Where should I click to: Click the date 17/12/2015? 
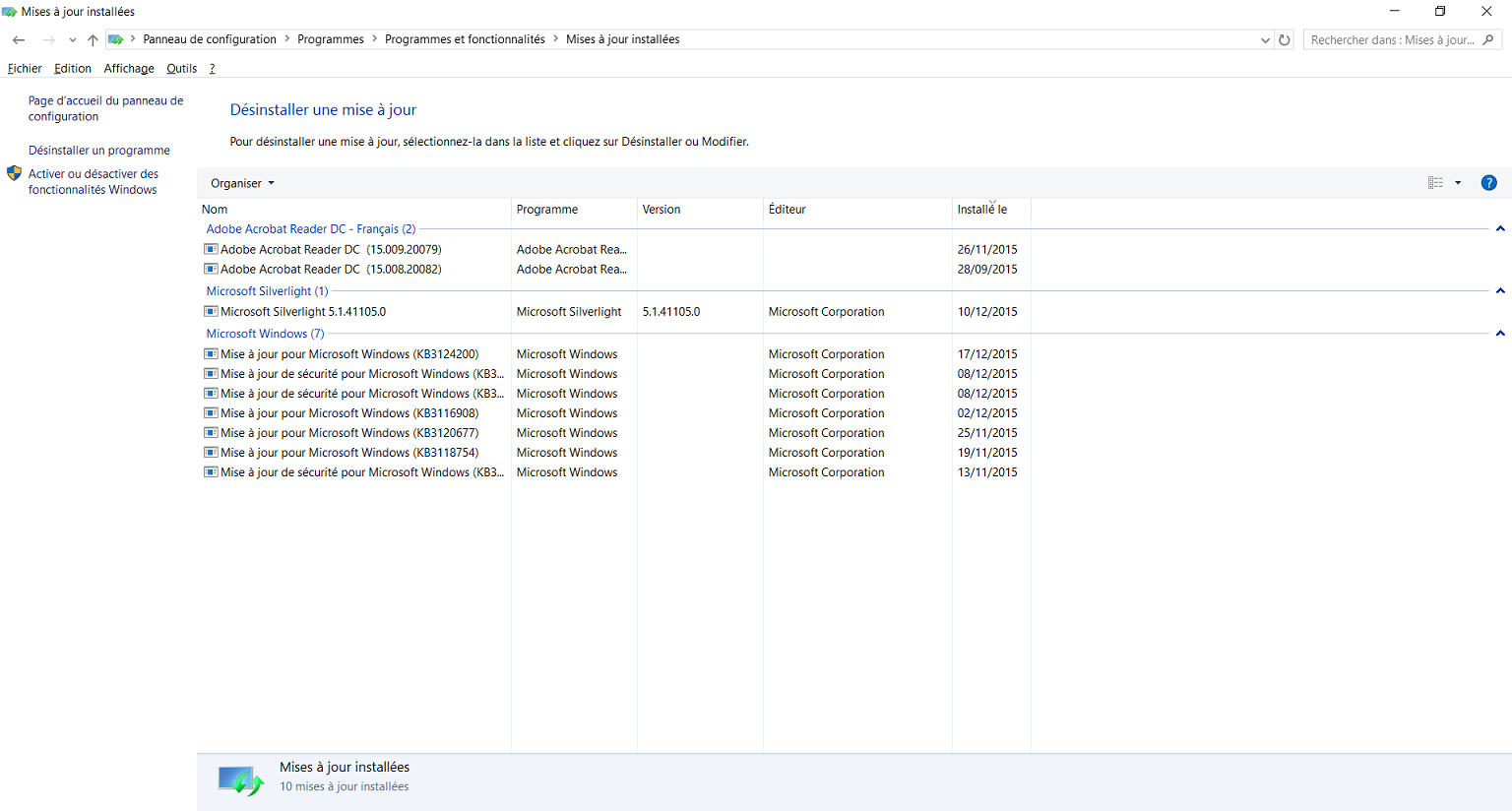click(987, 354)
